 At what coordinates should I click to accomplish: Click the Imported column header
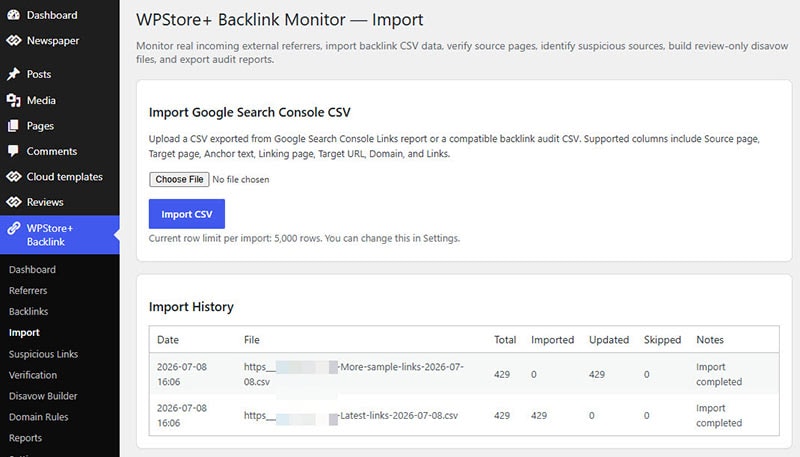[553, 340]
